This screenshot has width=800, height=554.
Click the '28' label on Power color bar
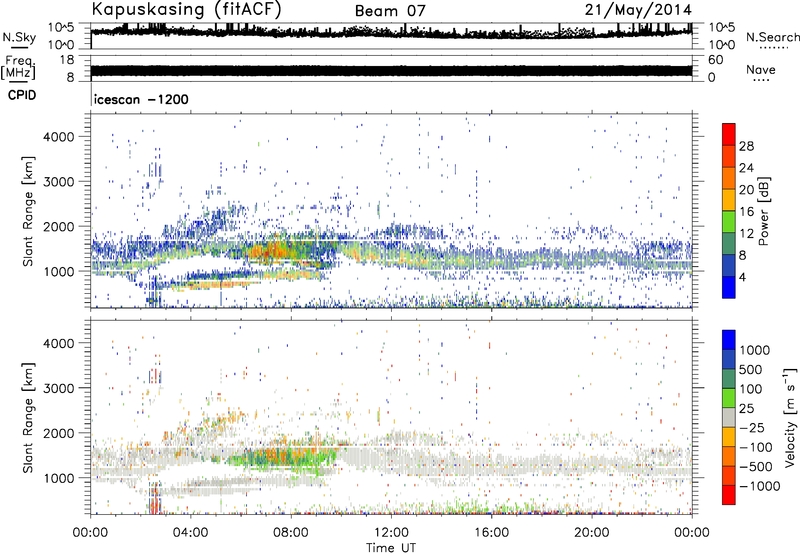[x=746, y=146]
